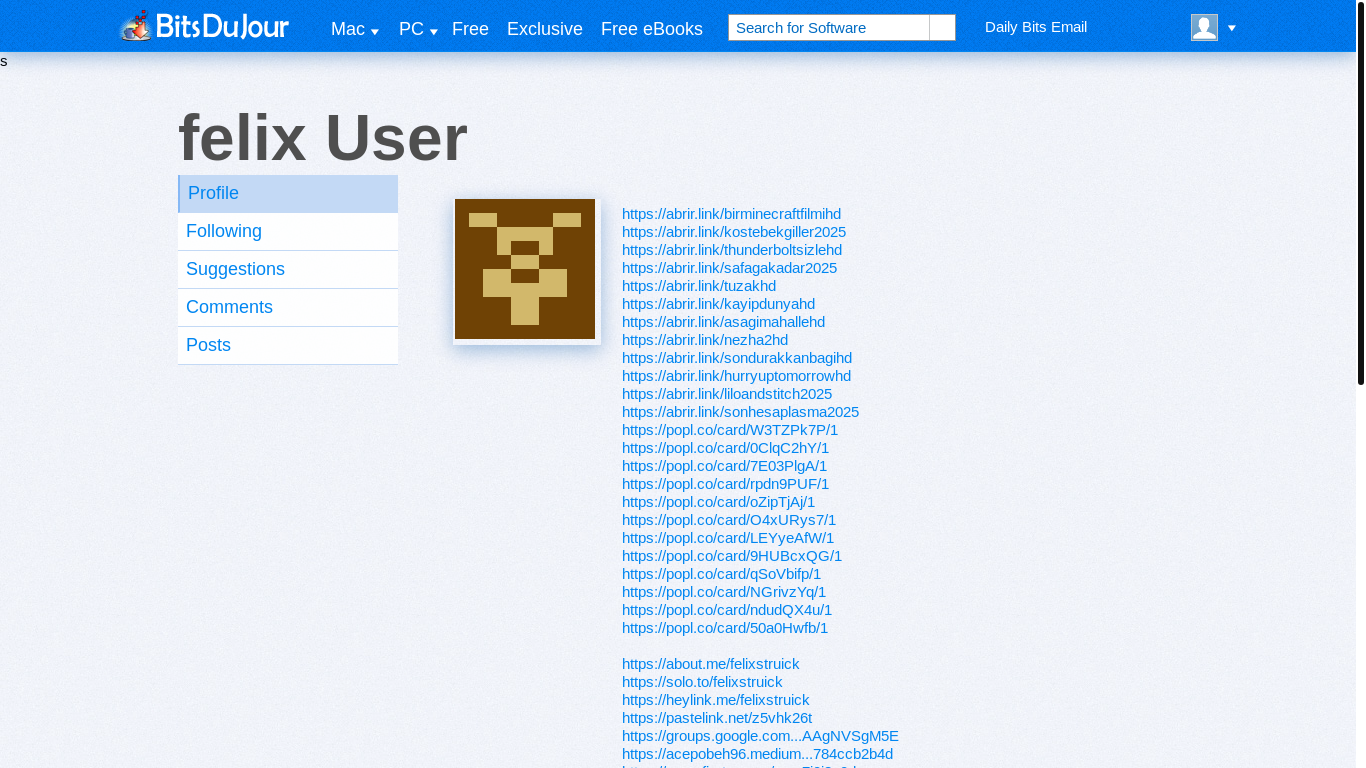The width and height of the screenshot is (1366, 768).
Task: Open Daily Bits Email link
Action: click(x=1035, y=27)
